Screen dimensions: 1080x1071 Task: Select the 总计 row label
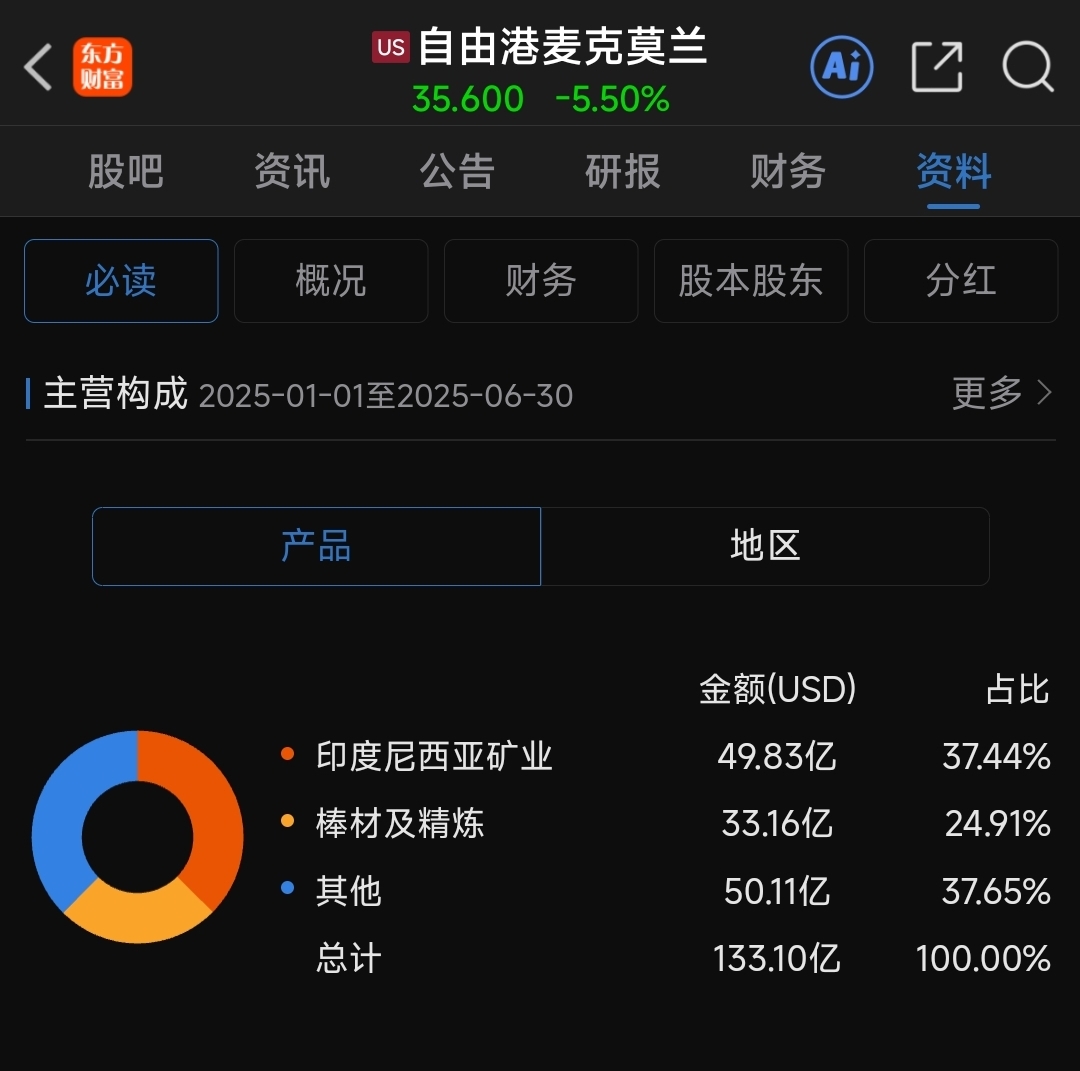click(x=349, y=958)
